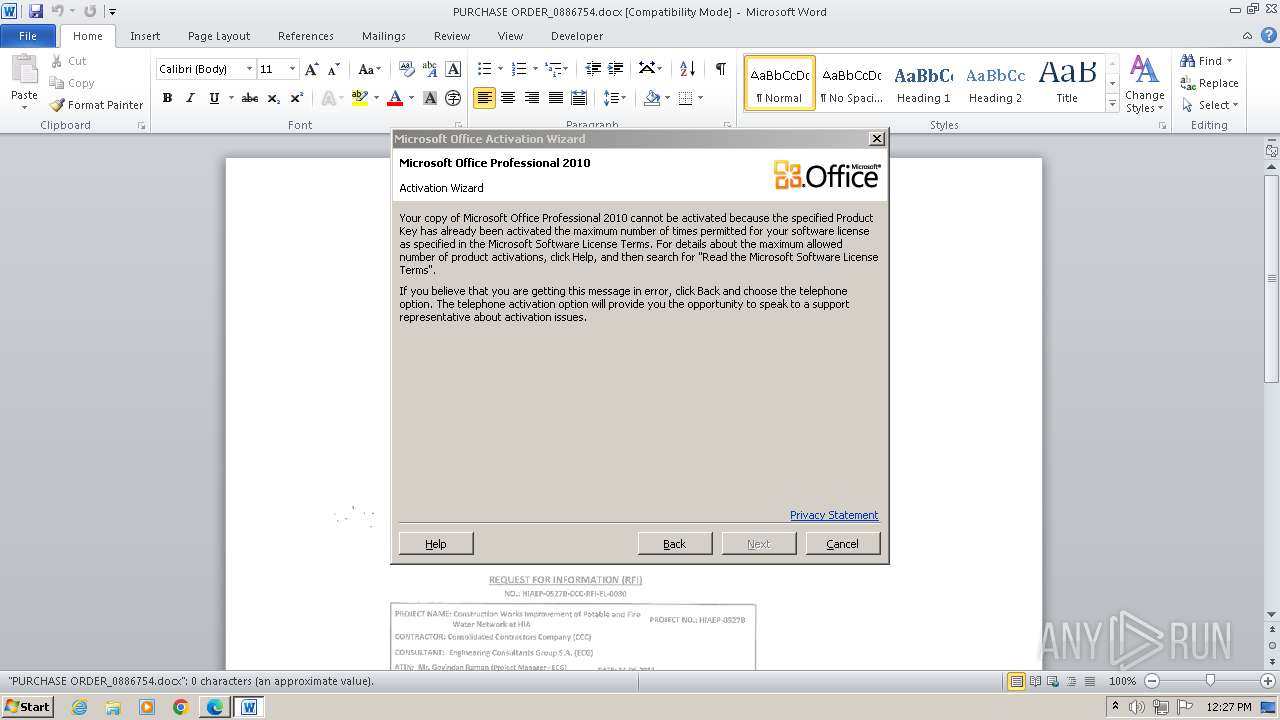Open Privacy Statement link
The image size is (1280, 720).
834,515
